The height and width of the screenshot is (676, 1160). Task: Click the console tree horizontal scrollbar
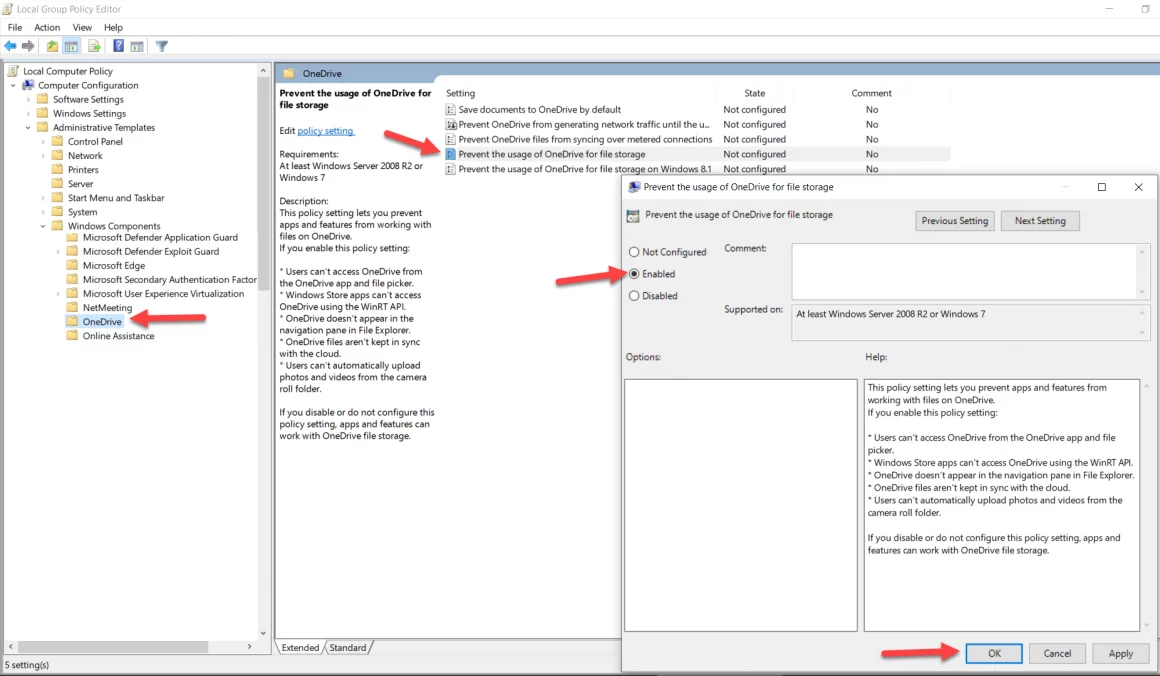112,646
